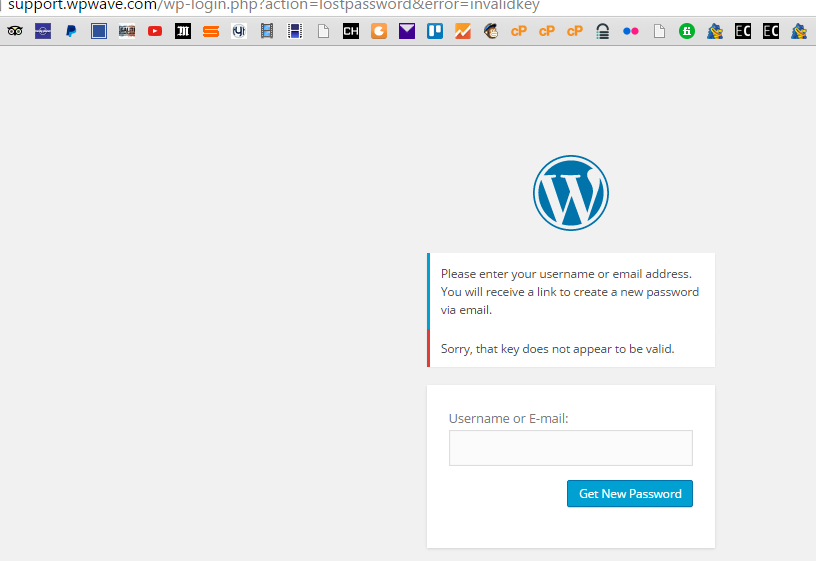816x561 pixels.
Task: Click the light blue film strip bookmark
Action: click(x=267, y=31)
